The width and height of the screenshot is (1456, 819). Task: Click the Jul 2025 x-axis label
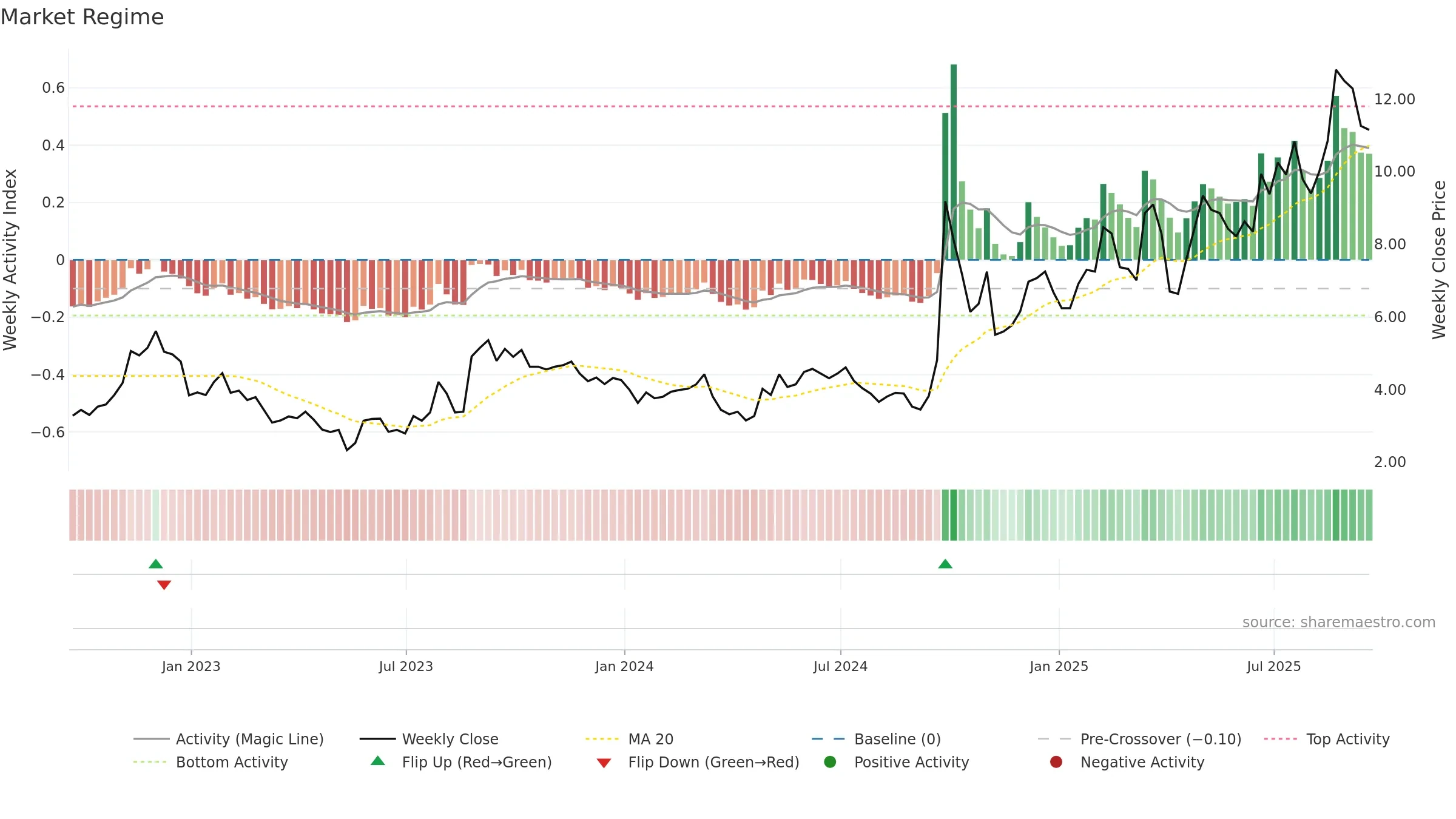(x=1274, y=666)
